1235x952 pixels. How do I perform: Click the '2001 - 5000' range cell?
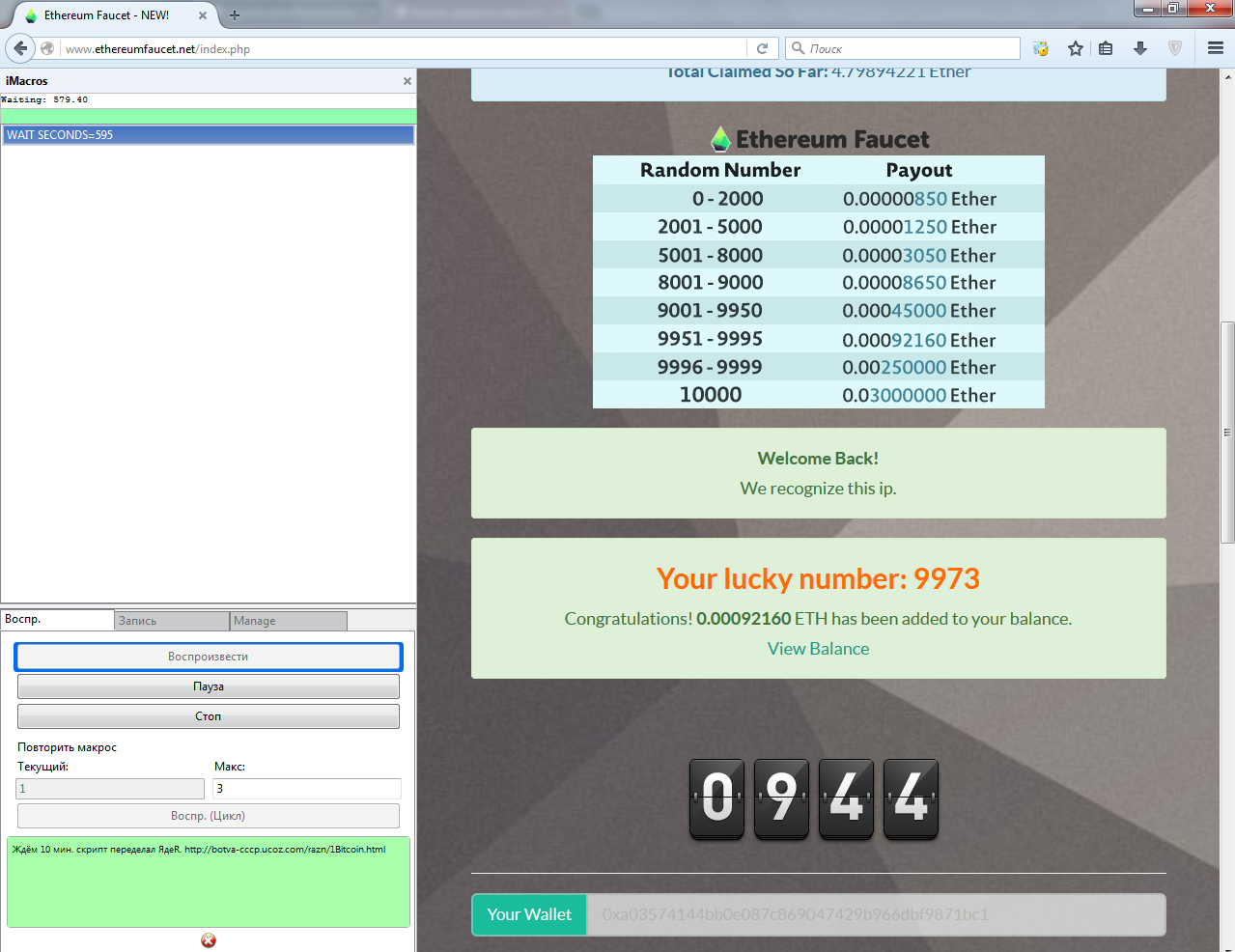click(710, 227)
